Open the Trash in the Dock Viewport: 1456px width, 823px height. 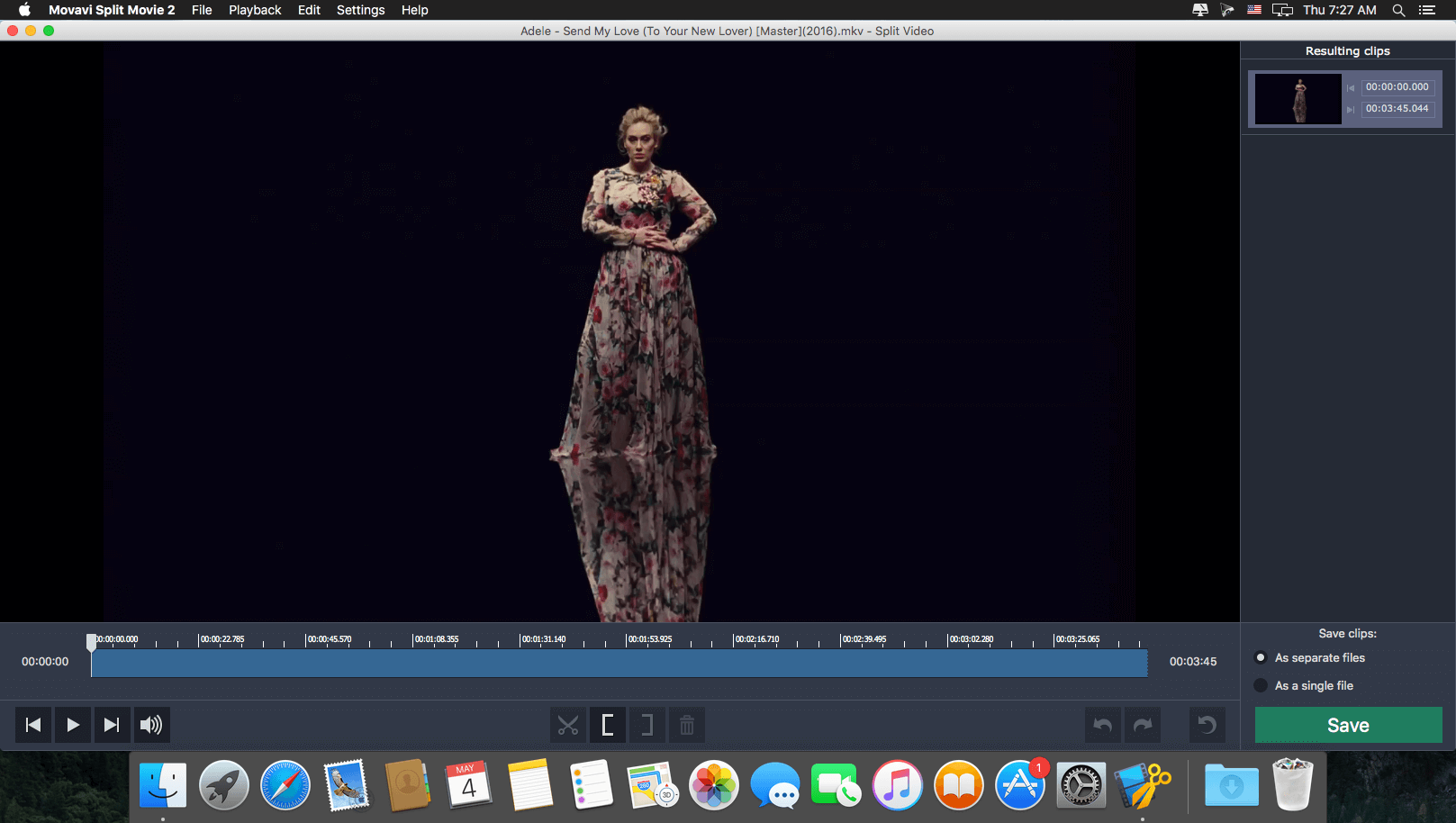pyautogui.click(x=1293, y=784)
